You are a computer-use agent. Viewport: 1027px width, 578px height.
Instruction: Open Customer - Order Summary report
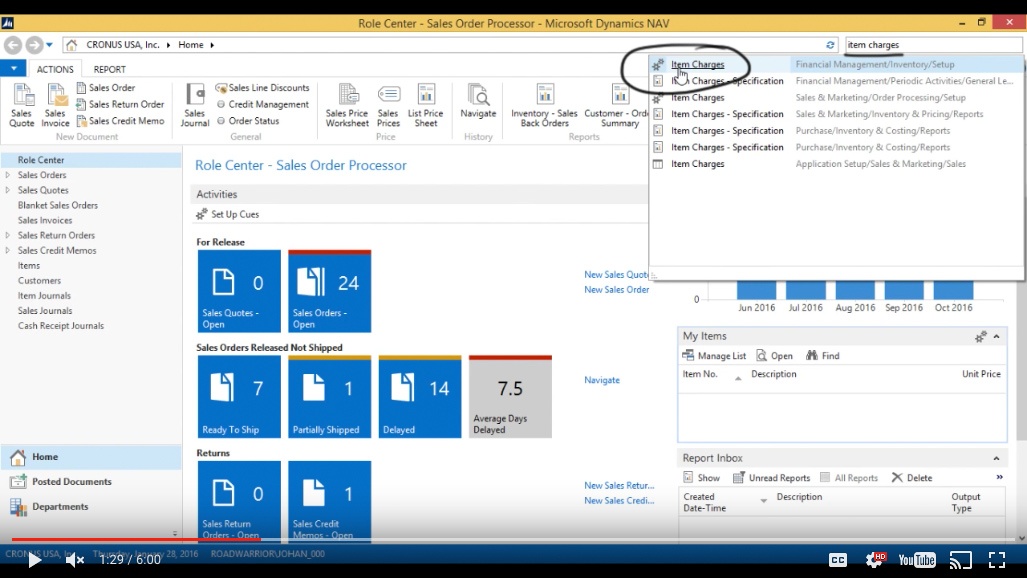[x=616, y=106]
